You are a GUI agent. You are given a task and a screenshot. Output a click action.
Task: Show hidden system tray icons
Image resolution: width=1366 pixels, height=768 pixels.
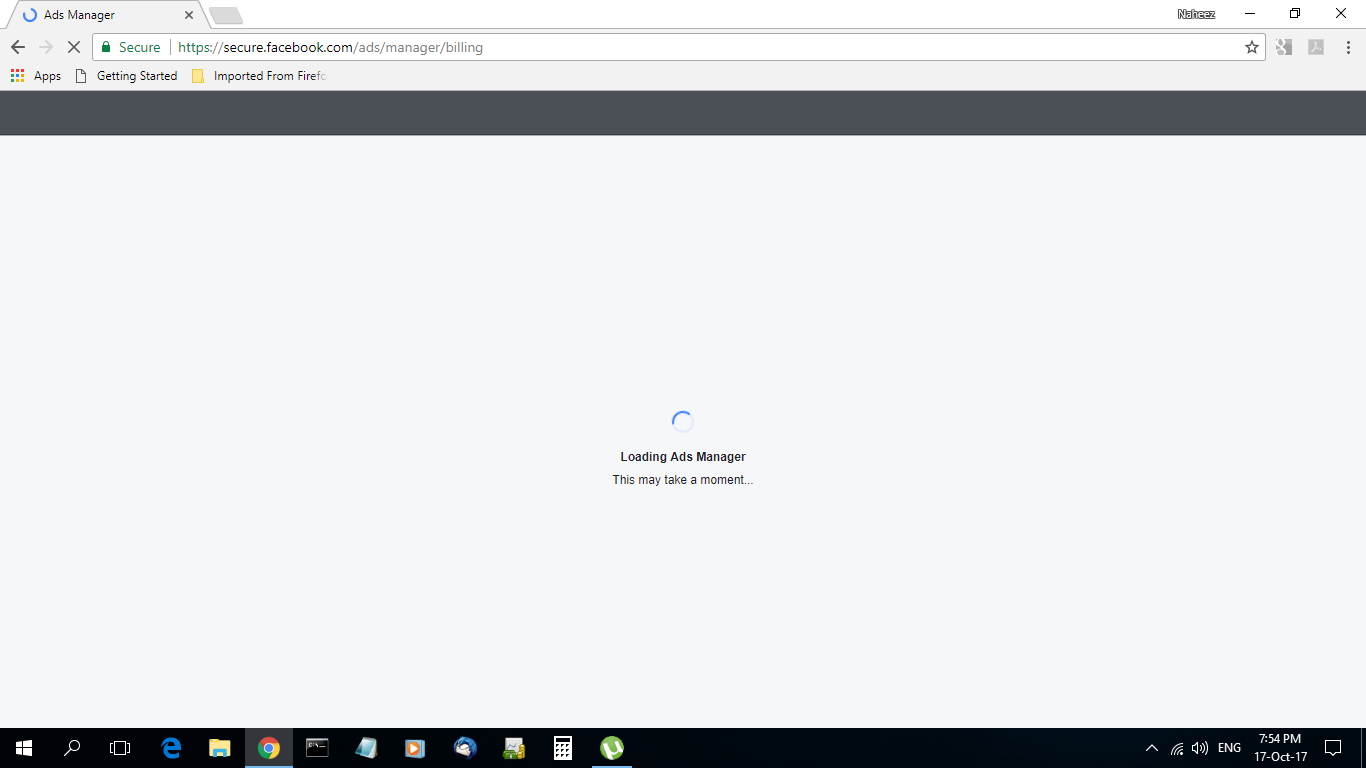[1152, 748]
